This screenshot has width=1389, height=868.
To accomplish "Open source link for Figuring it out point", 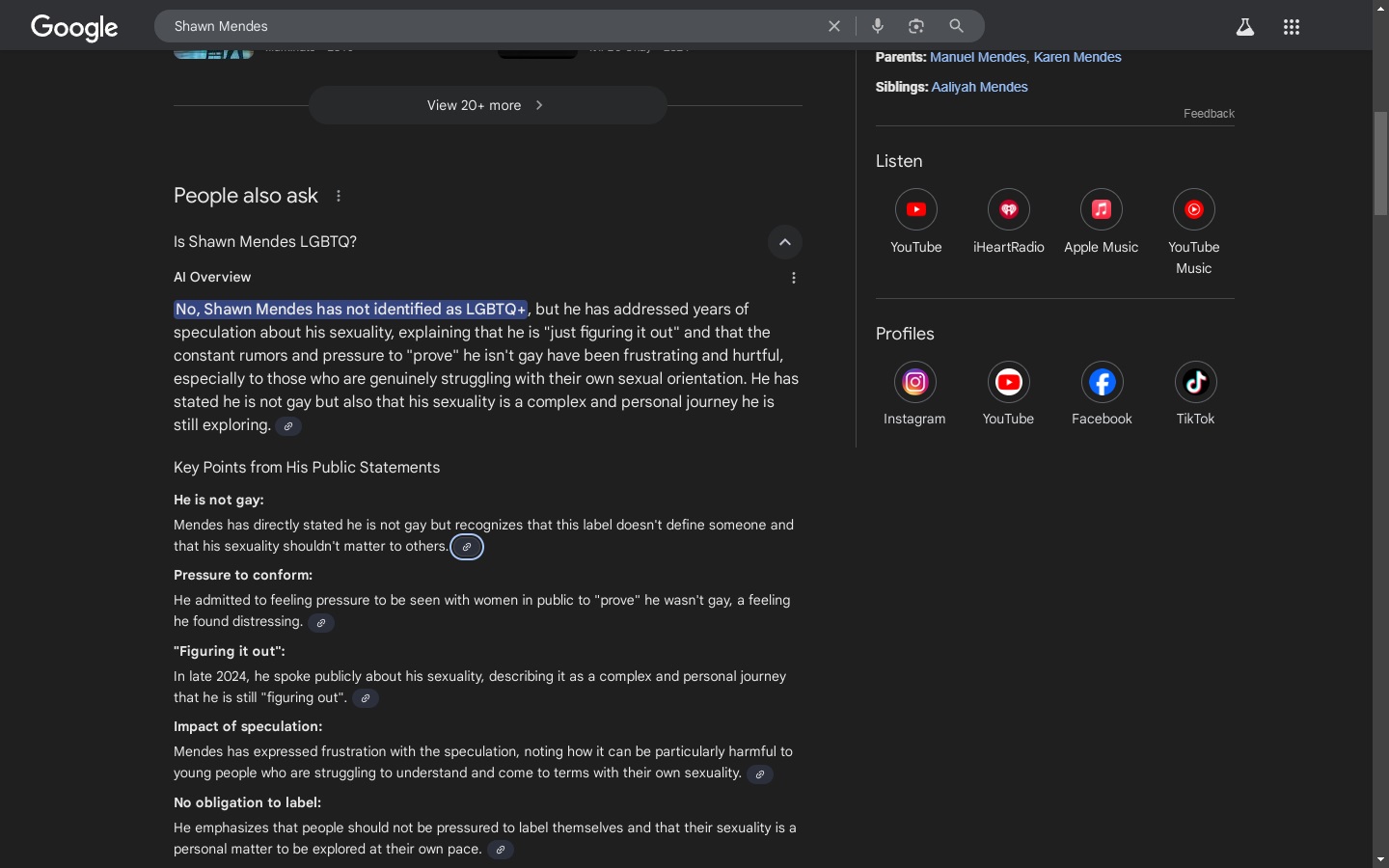I will 366,698.
